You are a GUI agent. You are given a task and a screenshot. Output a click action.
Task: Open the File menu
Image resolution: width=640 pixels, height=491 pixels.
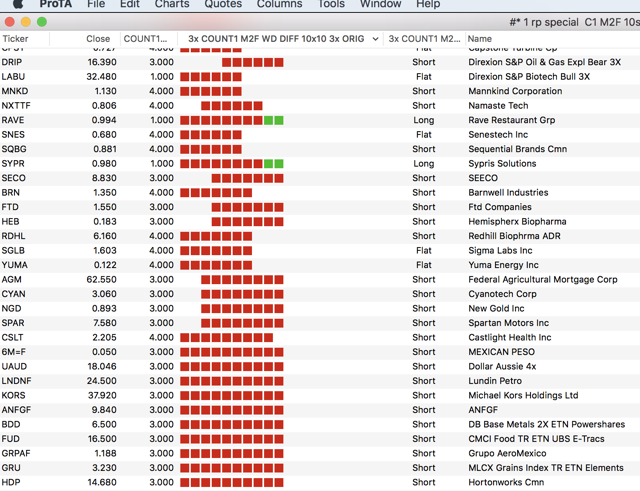point(96,4)
